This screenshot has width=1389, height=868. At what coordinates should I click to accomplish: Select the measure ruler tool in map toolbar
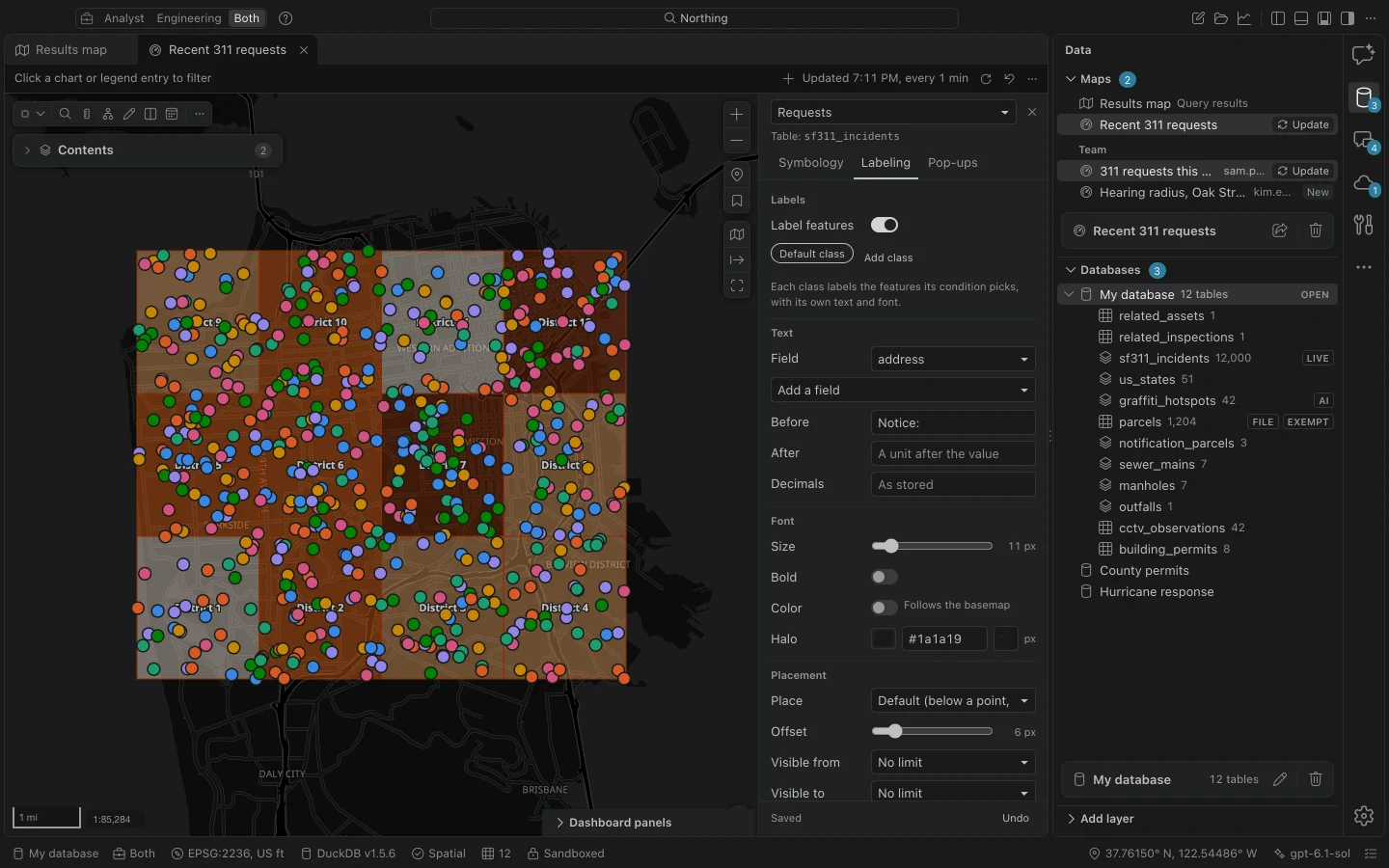pos(87,114)
